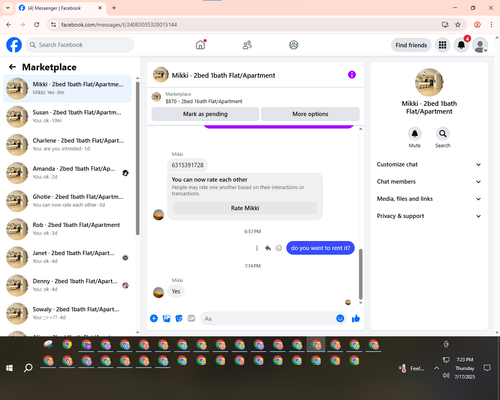Expand Media, files and links section
Screen dimensions: 500x400
[429, 199]
